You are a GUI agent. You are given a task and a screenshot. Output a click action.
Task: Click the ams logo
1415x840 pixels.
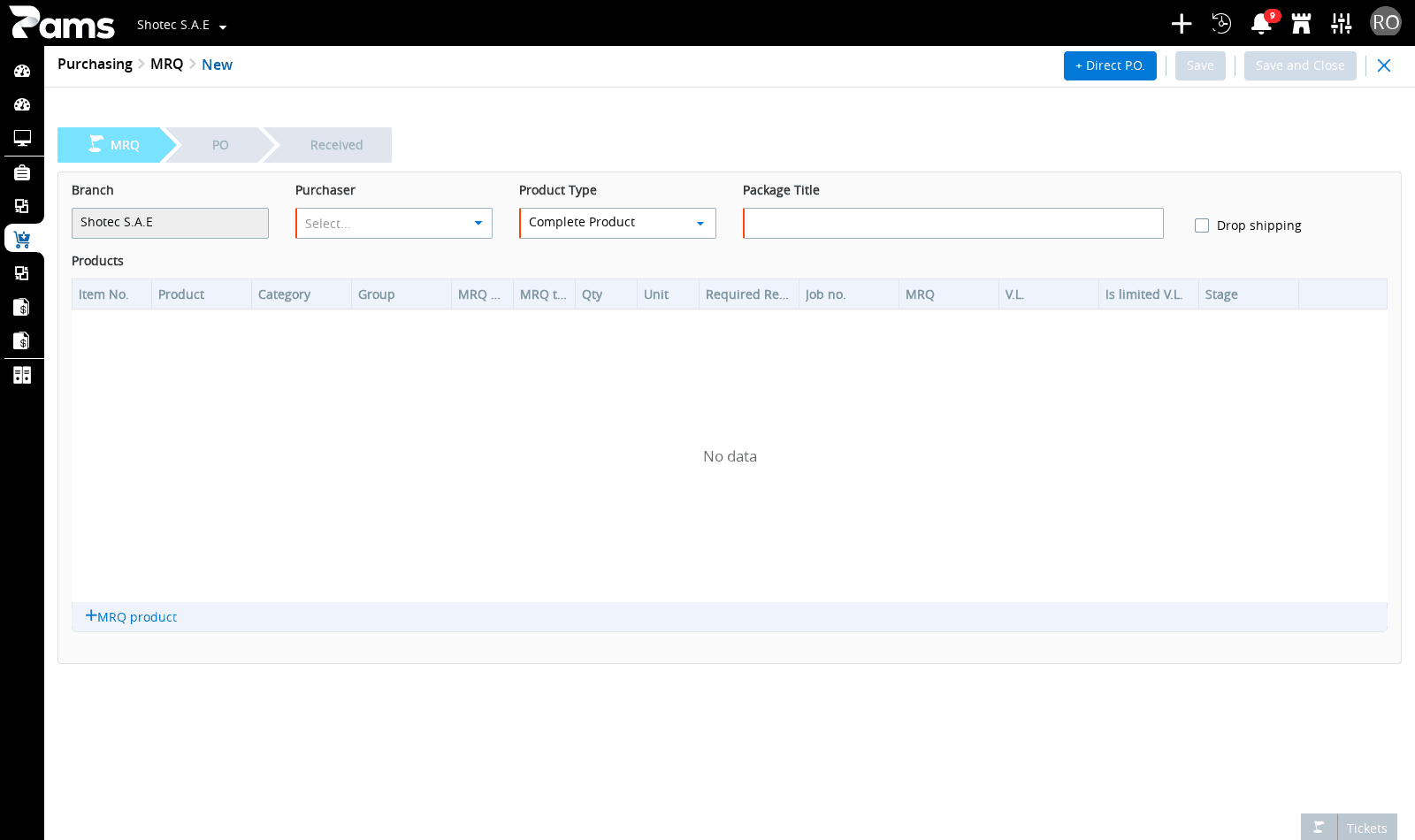coord(62,23)
